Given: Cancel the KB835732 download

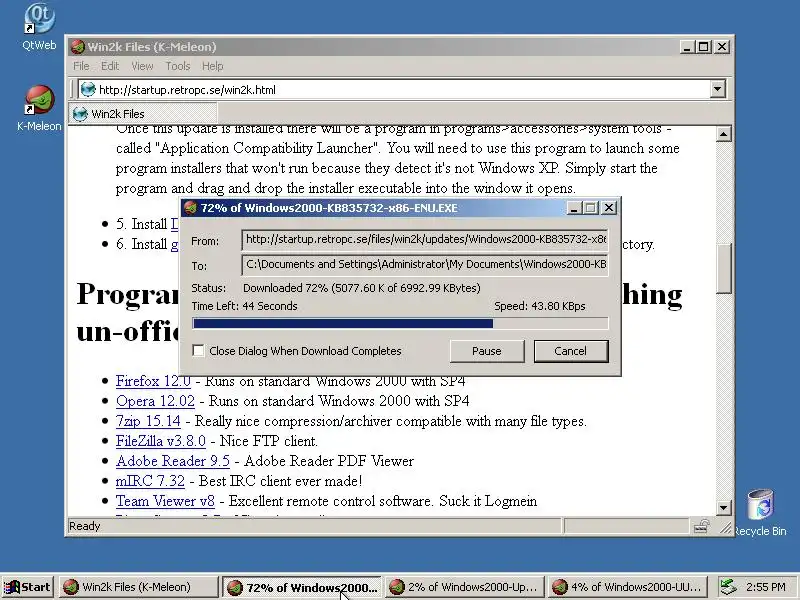Looking at the screenshot, I should click(571, 351).
